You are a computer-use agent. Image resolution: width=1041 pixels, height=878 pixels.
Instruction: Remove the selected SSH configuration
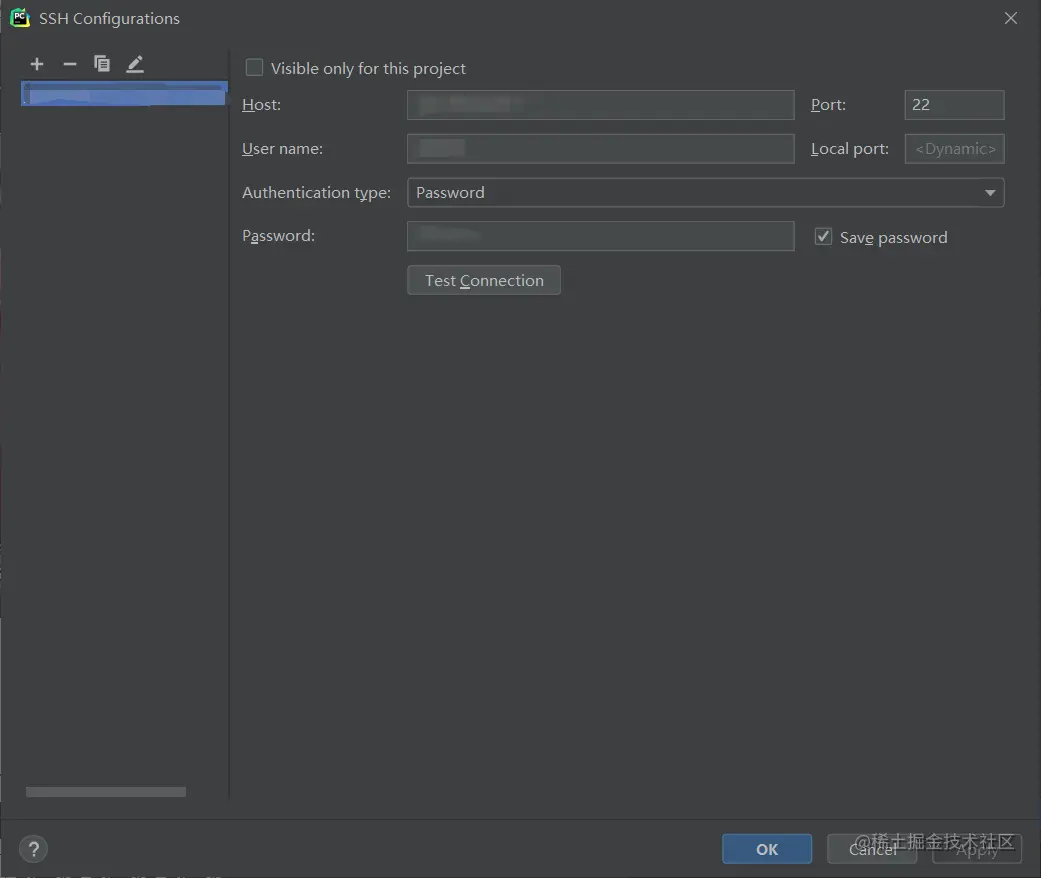pos(69,63)
